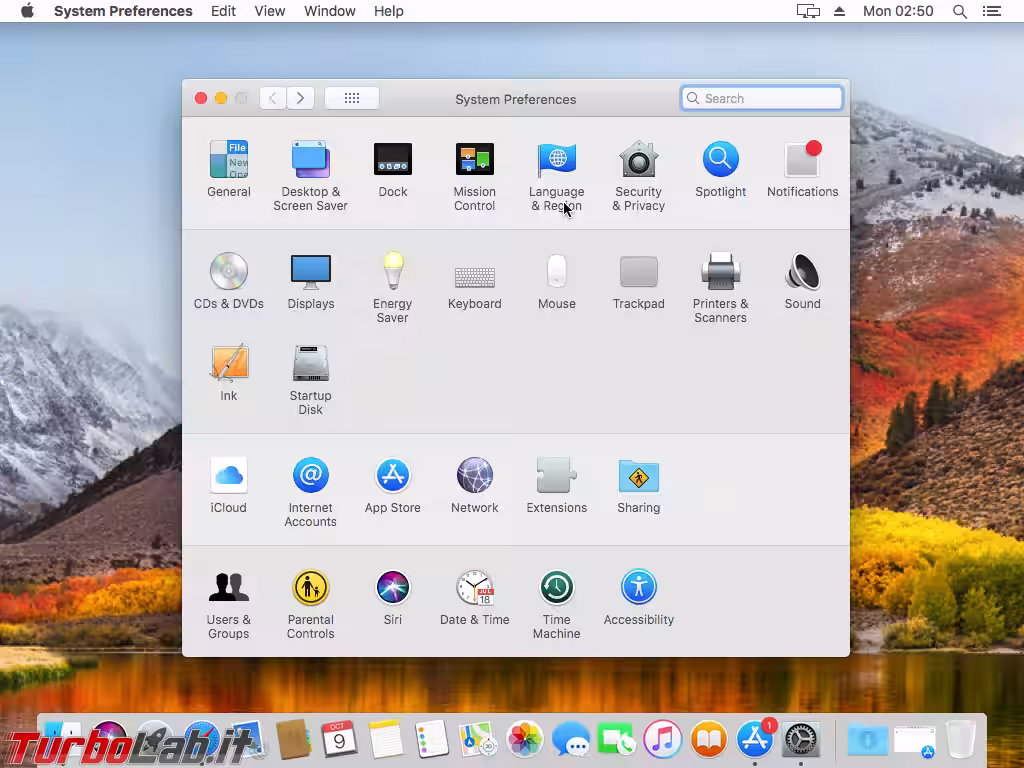Open Security & Privacy settings
This screenshot has height=768, width=1024.
point(639,160)
